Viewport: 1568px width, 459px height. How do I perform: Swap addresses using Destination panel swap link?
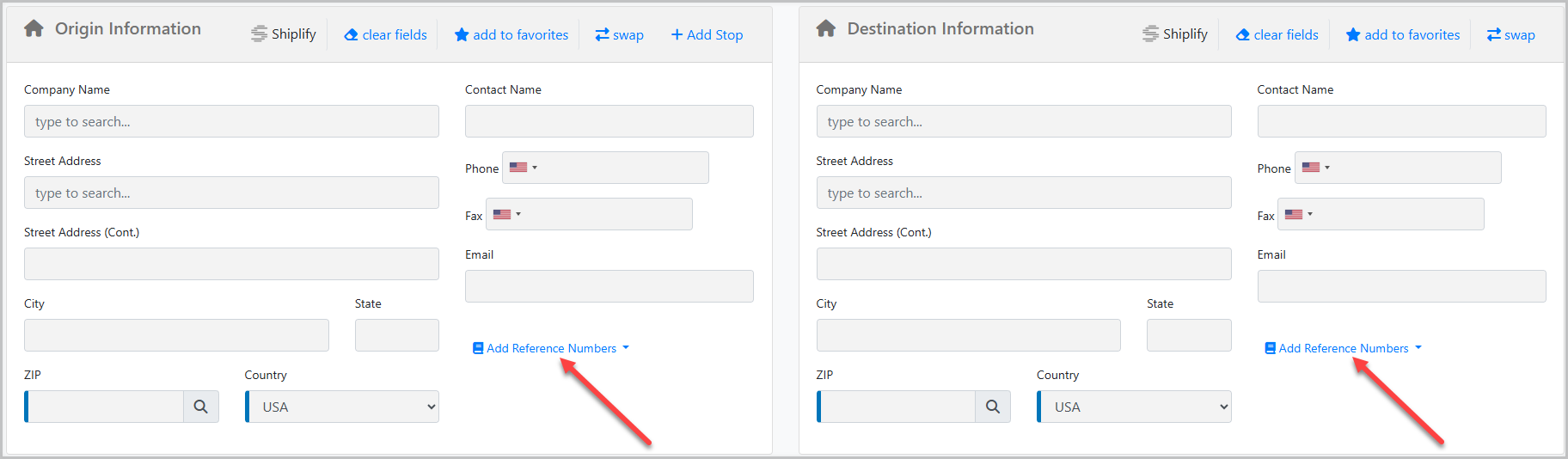tap(1510, 34)
